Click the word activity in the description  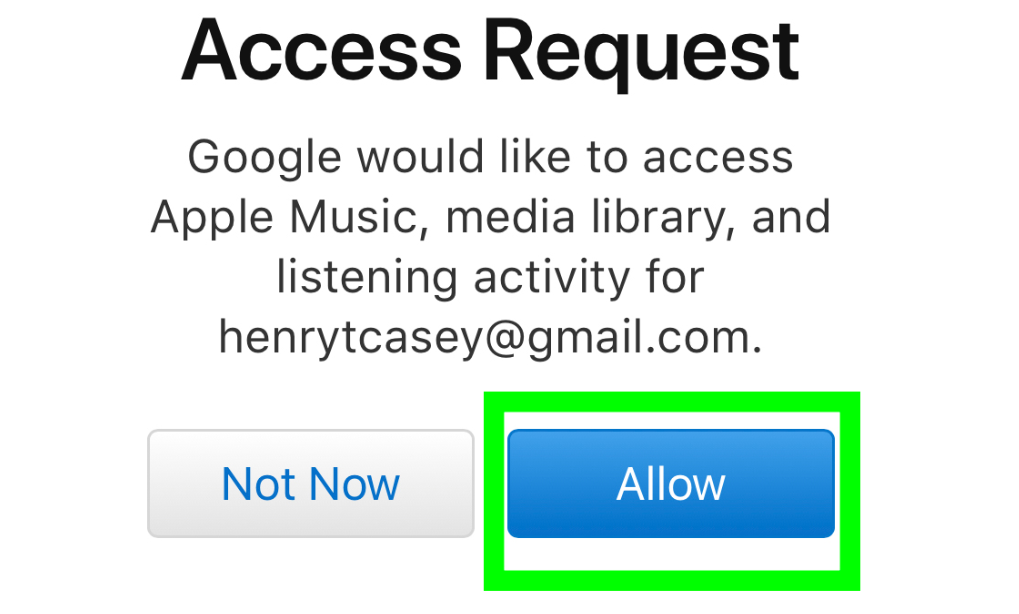point(552,279)
